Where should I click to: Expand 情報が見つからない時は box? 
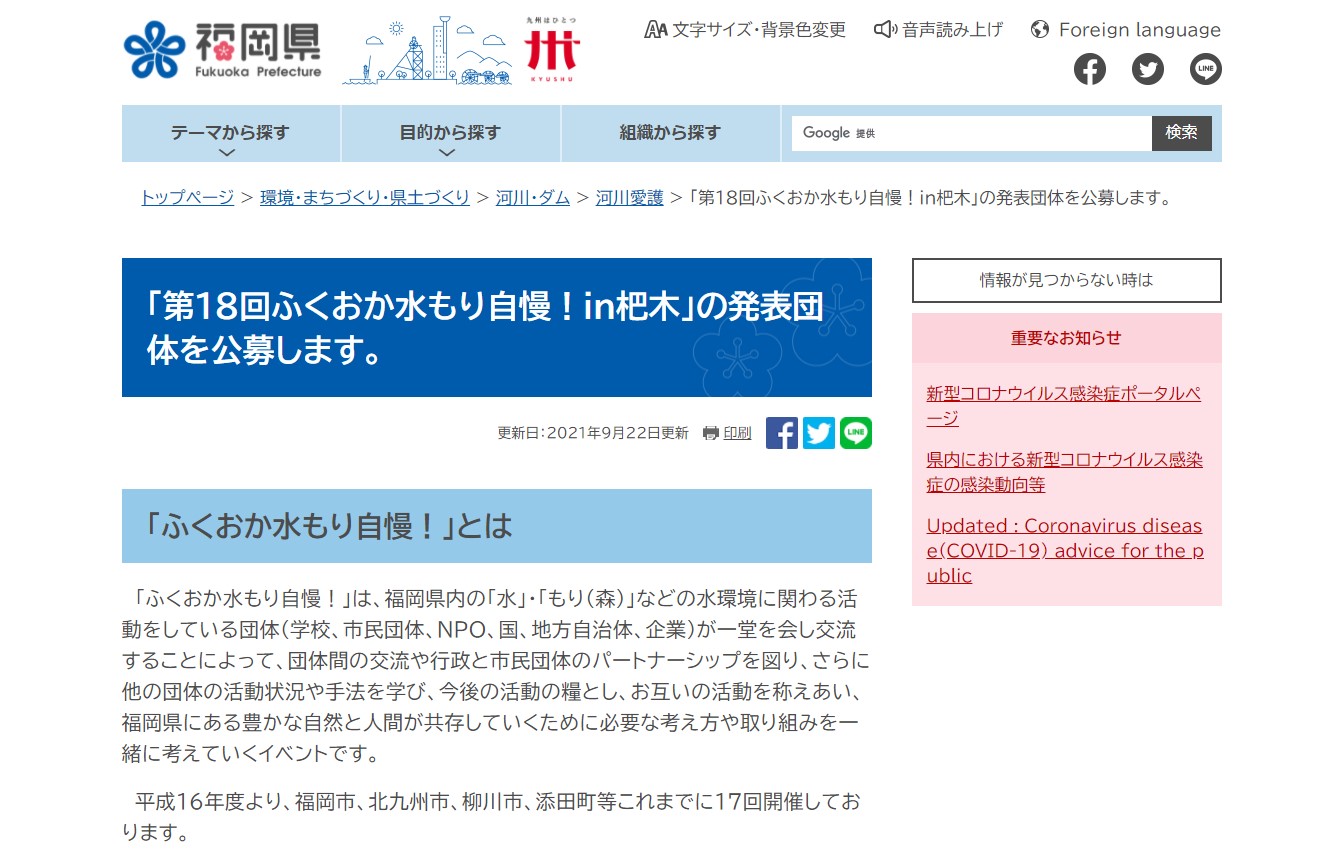pyautogui.click(x=1066, y=281)
